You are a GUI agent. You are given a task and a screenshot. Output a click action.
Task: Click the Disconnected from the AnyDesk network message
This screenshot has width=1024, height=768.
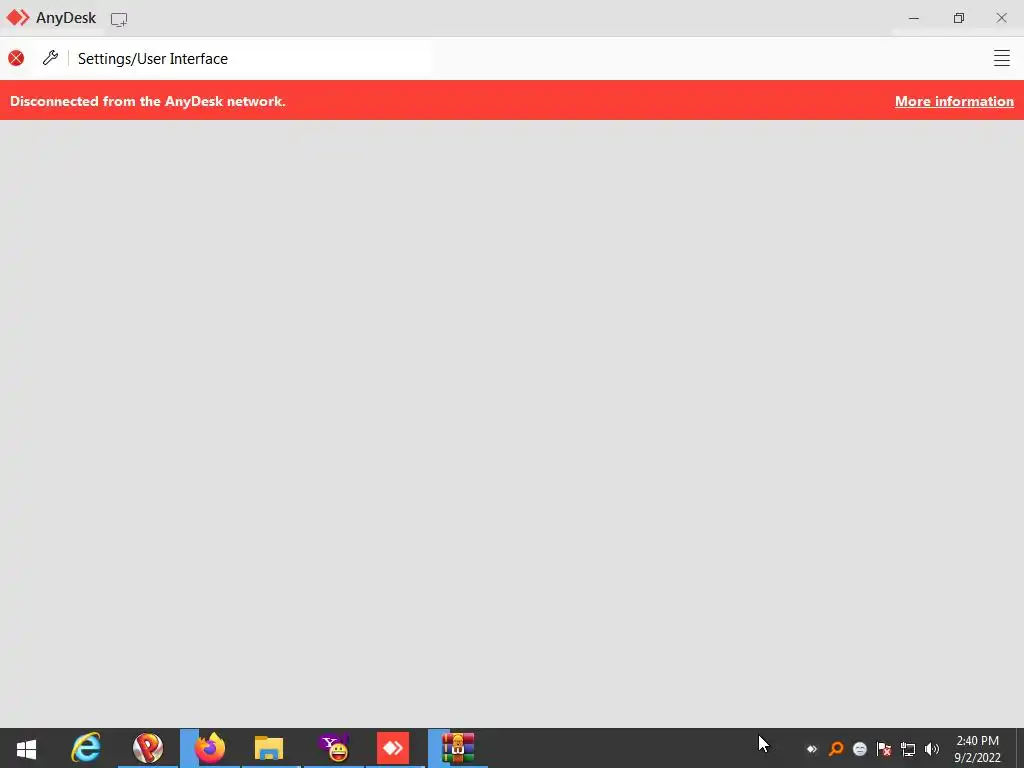(x=148, y=101)
